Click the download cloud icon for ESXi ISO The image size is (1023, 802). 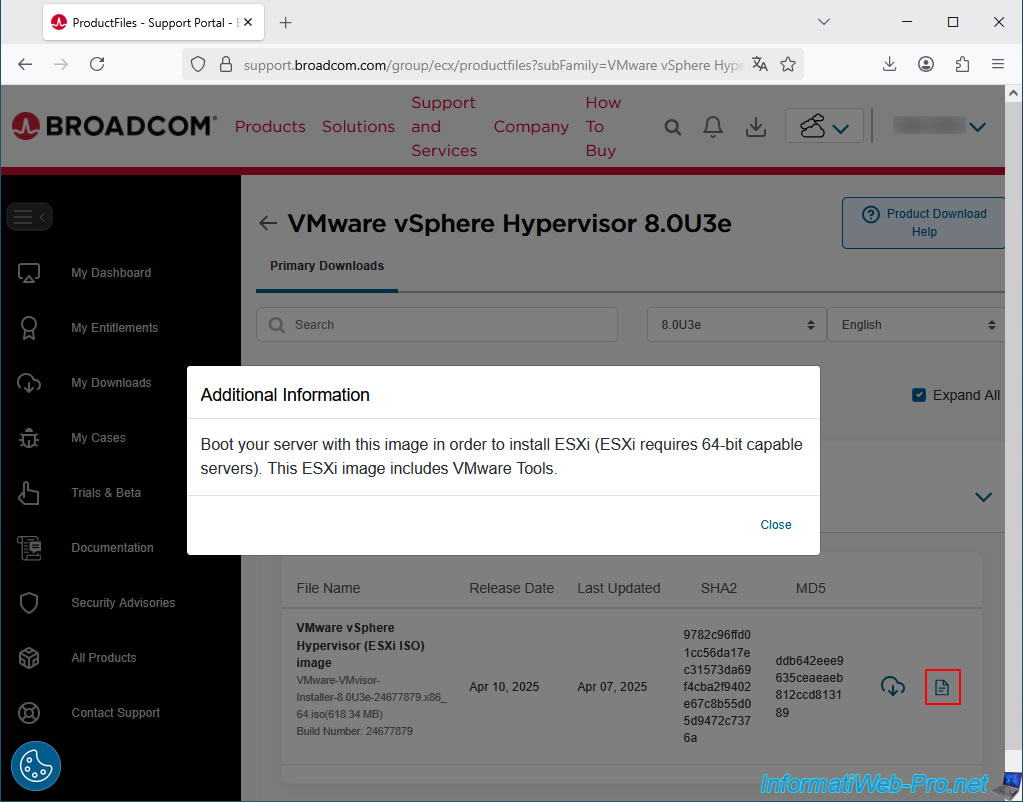click(x=892, y=687)
